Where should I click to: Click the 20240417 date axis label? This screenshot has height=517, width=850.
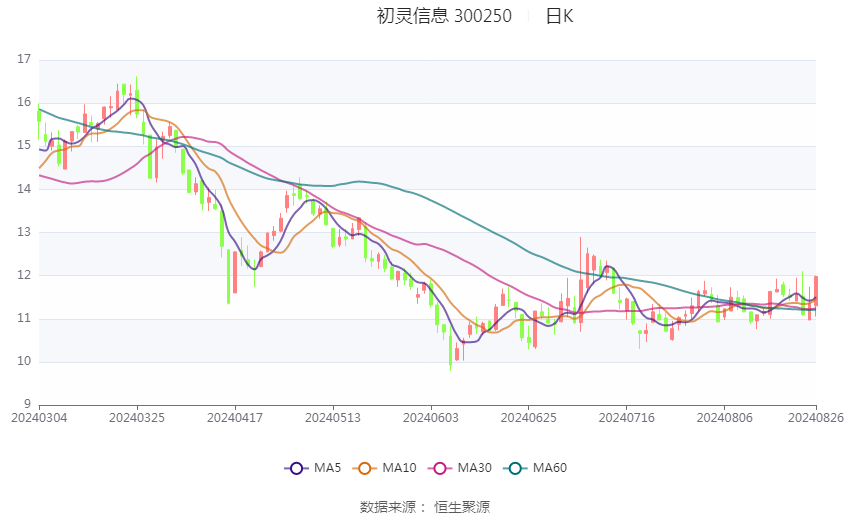click(235, 418)
